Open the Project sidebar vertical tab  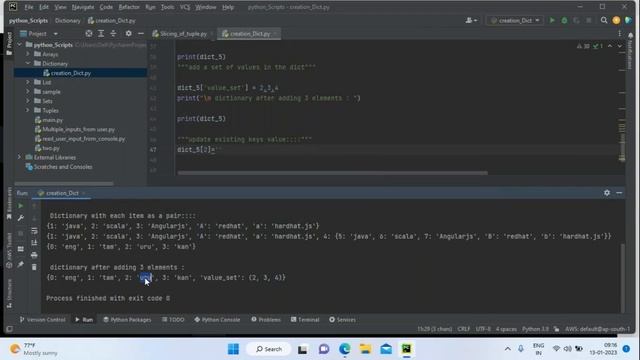pyautogui.click(x=9, y=43)
